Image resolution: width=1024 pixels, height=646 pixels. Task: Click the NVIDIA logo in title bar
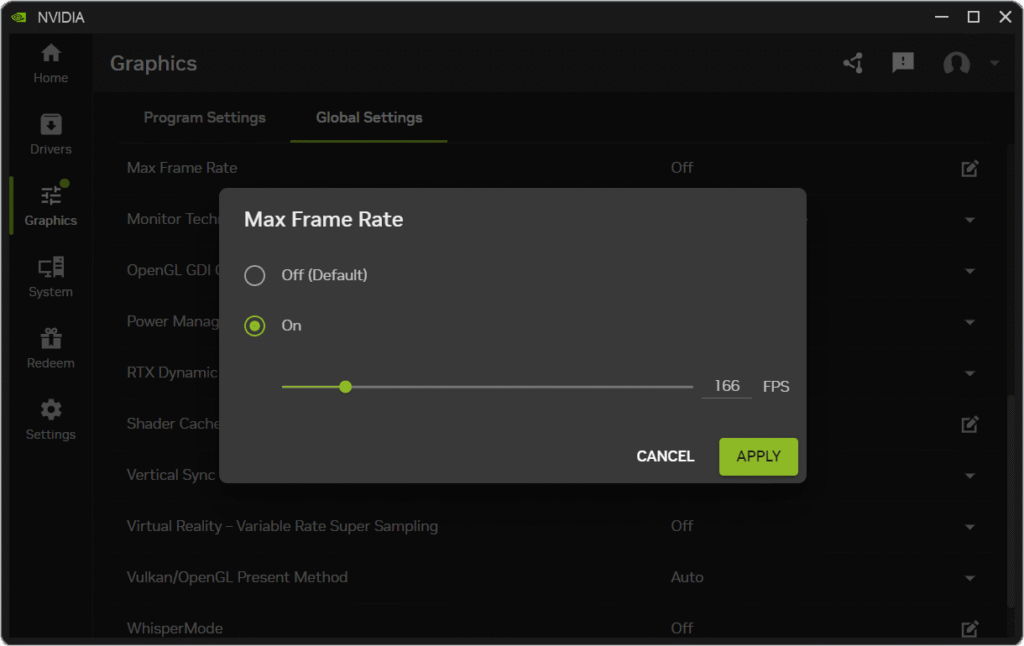pos(19,17)
